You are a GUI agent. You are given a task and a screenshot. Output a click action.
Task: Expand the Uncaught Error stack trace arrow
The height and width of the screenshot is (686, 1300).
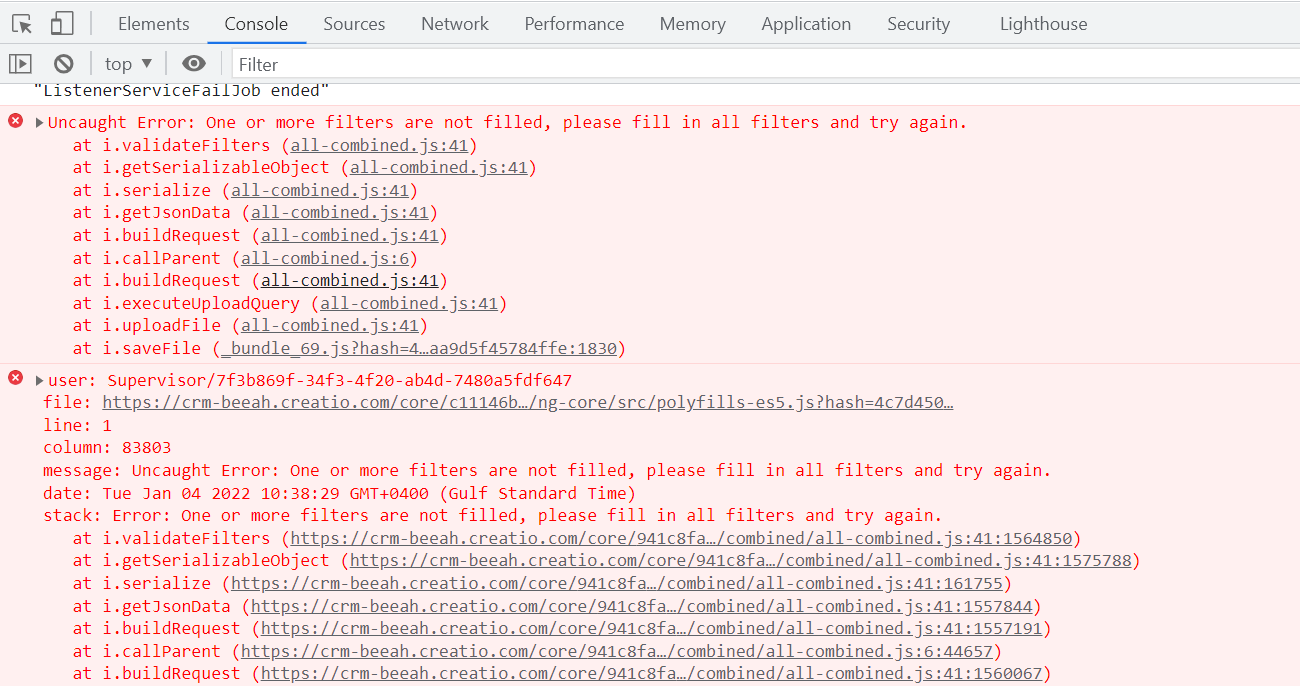38,121
